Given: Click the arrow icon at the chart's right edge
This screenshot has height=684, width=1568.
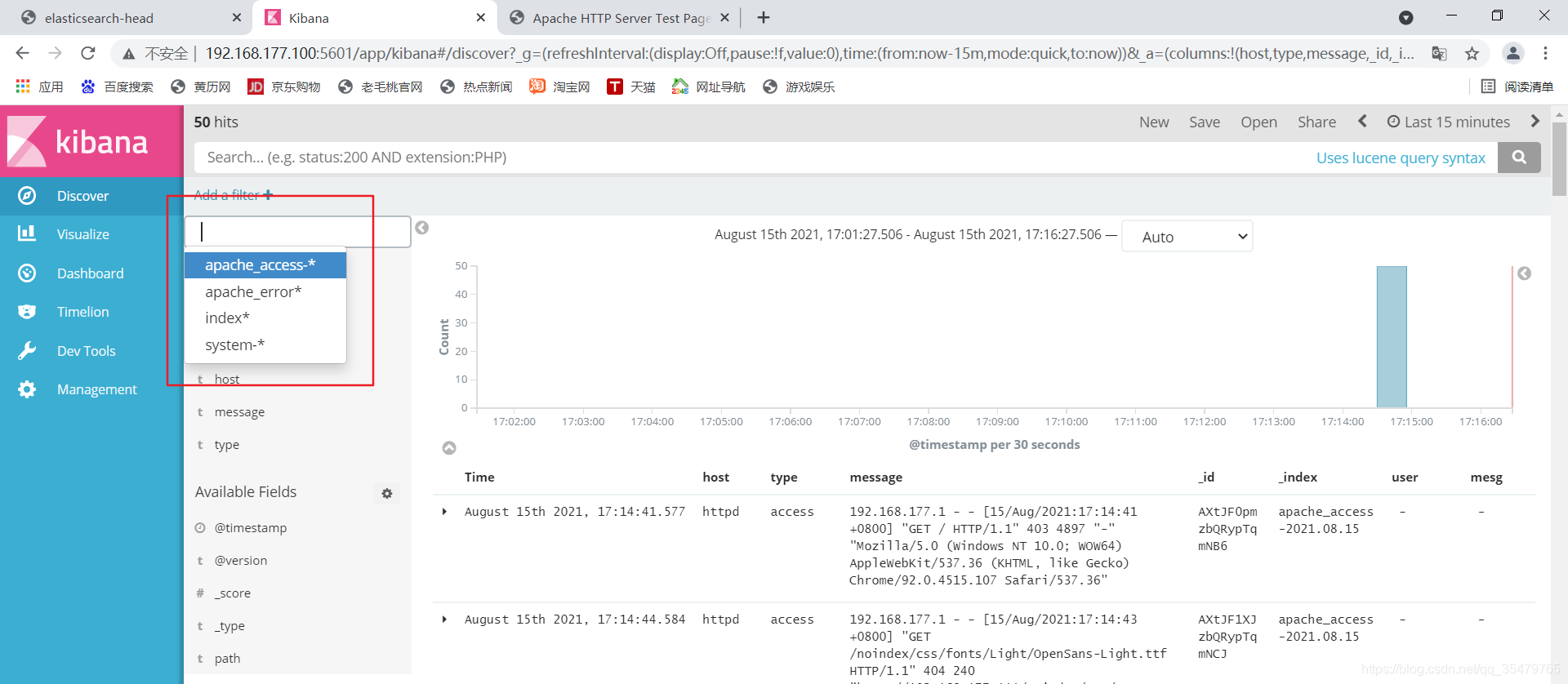Looking at the screenshot, I should pyautogui.click(x=1524, y=273).
